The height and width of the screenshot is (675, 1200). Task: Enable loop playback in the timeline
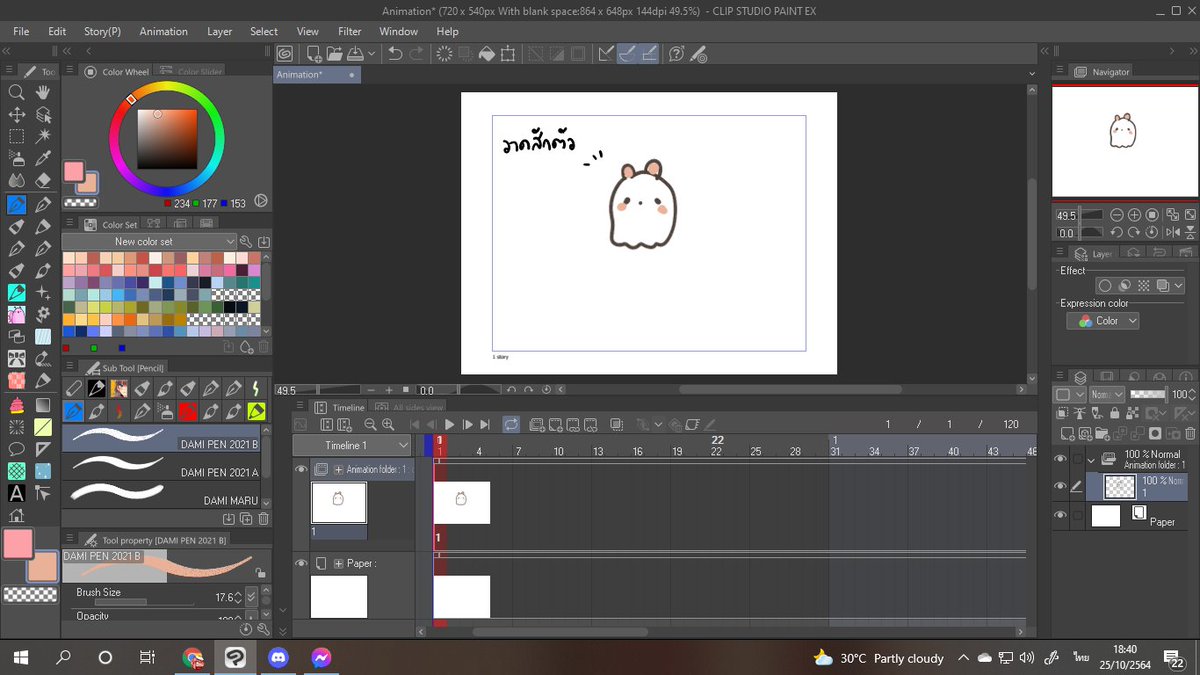click(511, 425)
